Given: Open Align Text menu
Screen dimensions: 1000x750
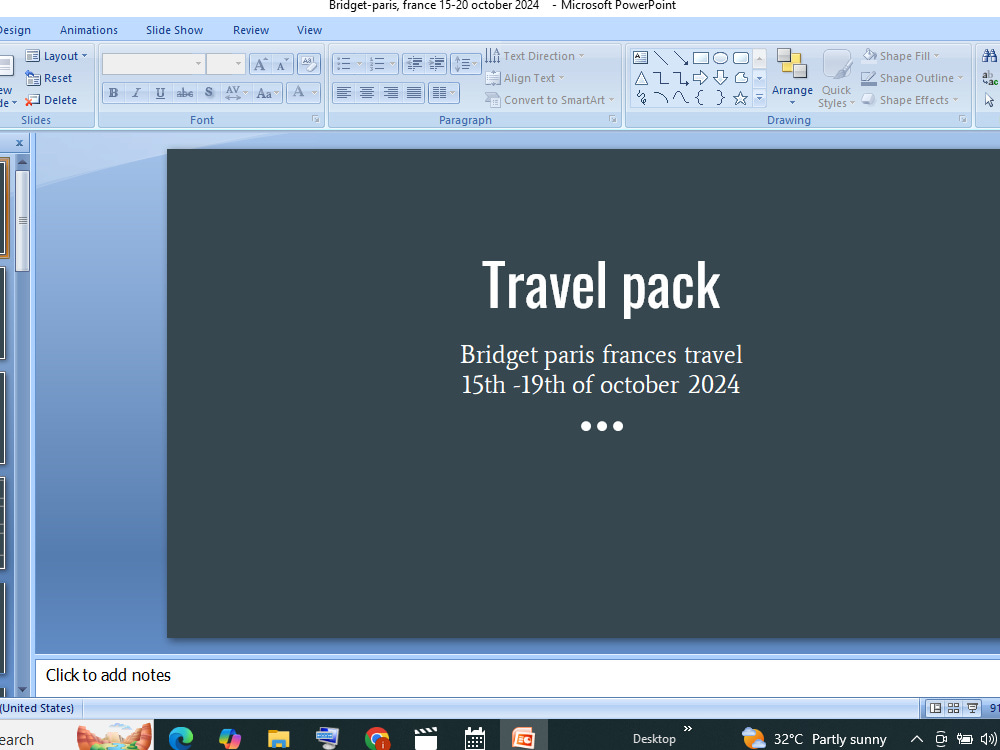Looking at the screenshot, I should pyautogui.click(x=525, y=78).
